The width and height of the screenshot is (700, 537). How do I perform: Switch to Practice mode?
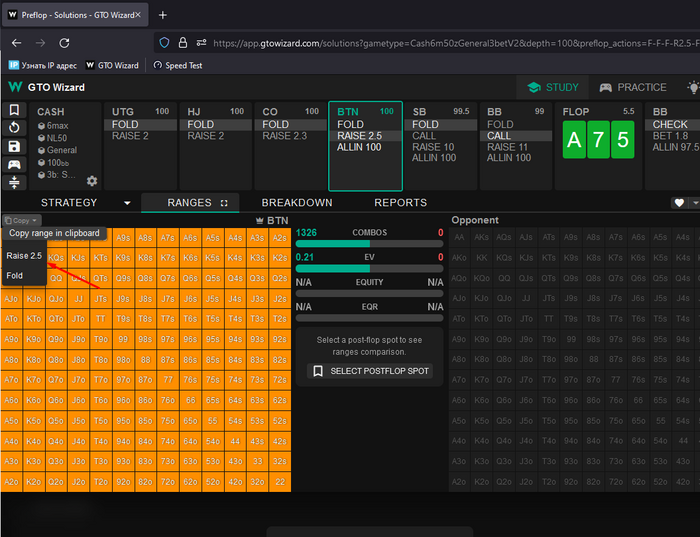pyautogui.click(x=631, y=87)
